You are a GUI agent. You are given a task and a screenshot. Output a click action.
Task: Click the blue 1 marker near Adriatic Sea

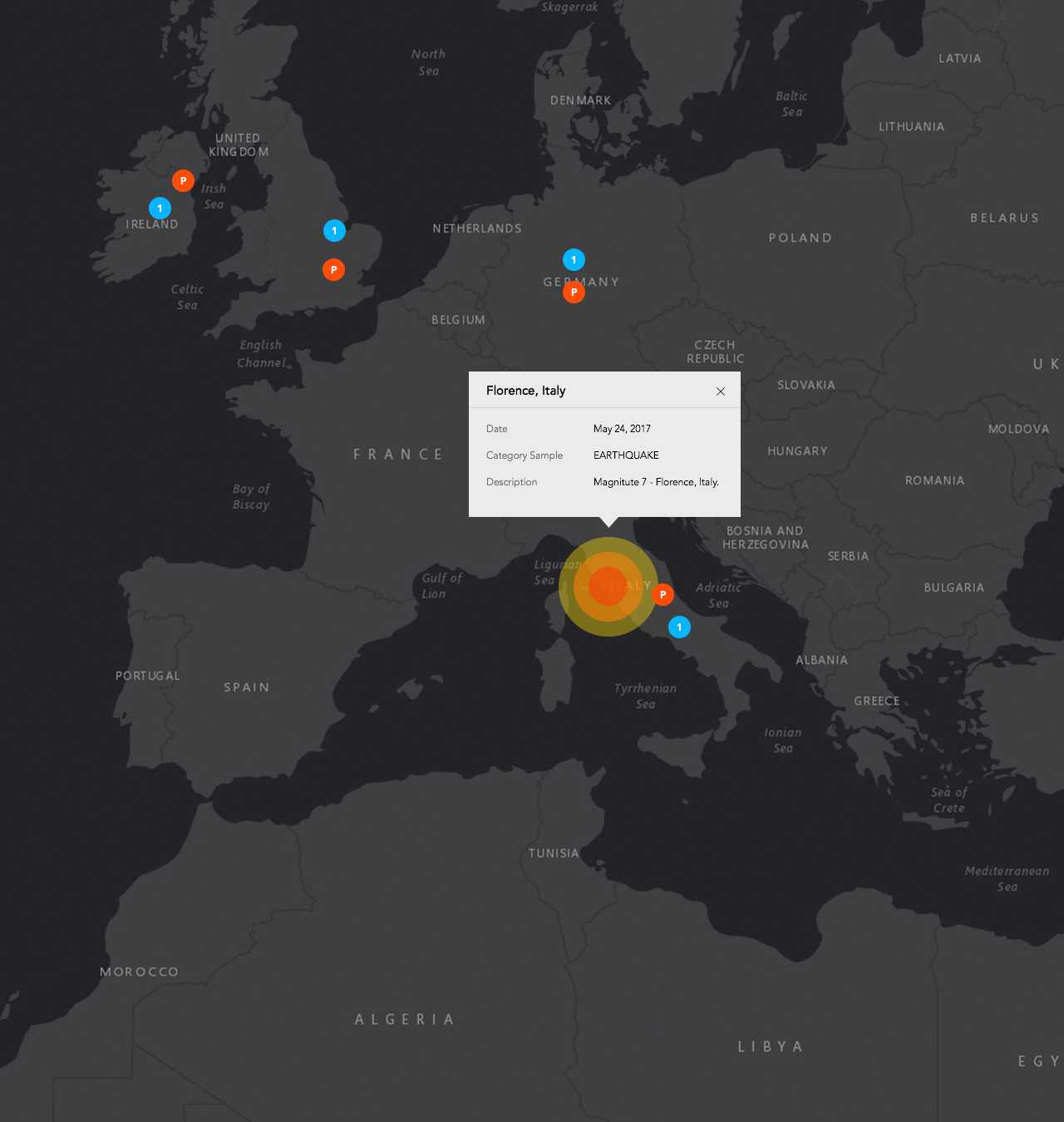(679, 627)
